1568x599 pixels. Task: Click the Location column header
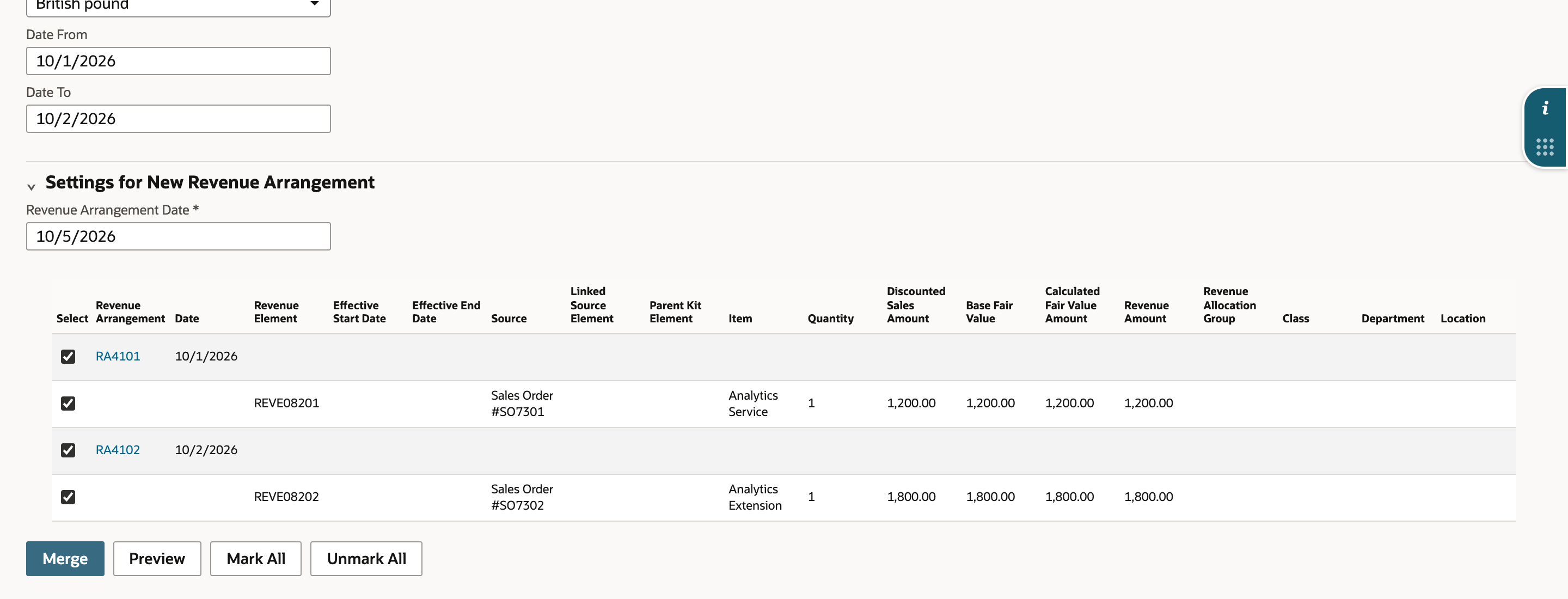pos(1463,319)
